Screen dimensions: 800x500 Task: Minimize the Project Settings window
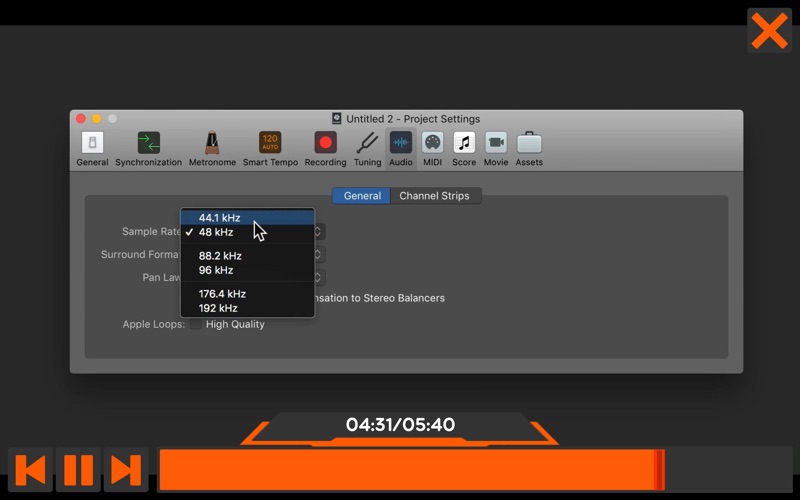[x=96, y=119]
